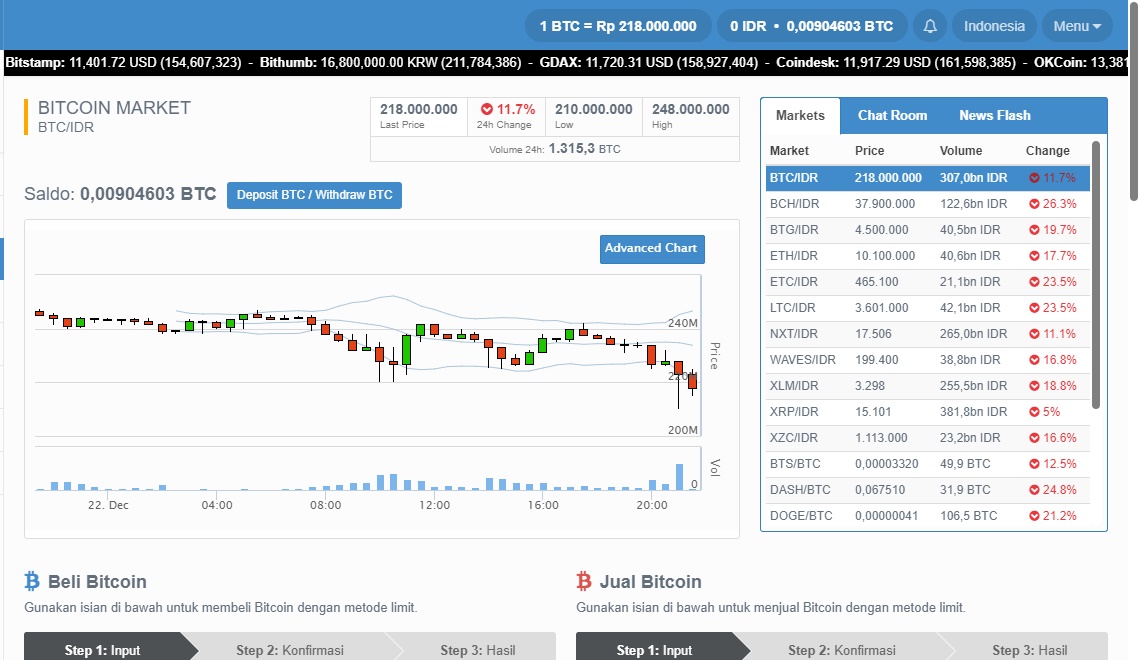Click the 1 BTC = Rp 218.000.000 button
This screenshot has width=1138, height=660.
point(617,25)
